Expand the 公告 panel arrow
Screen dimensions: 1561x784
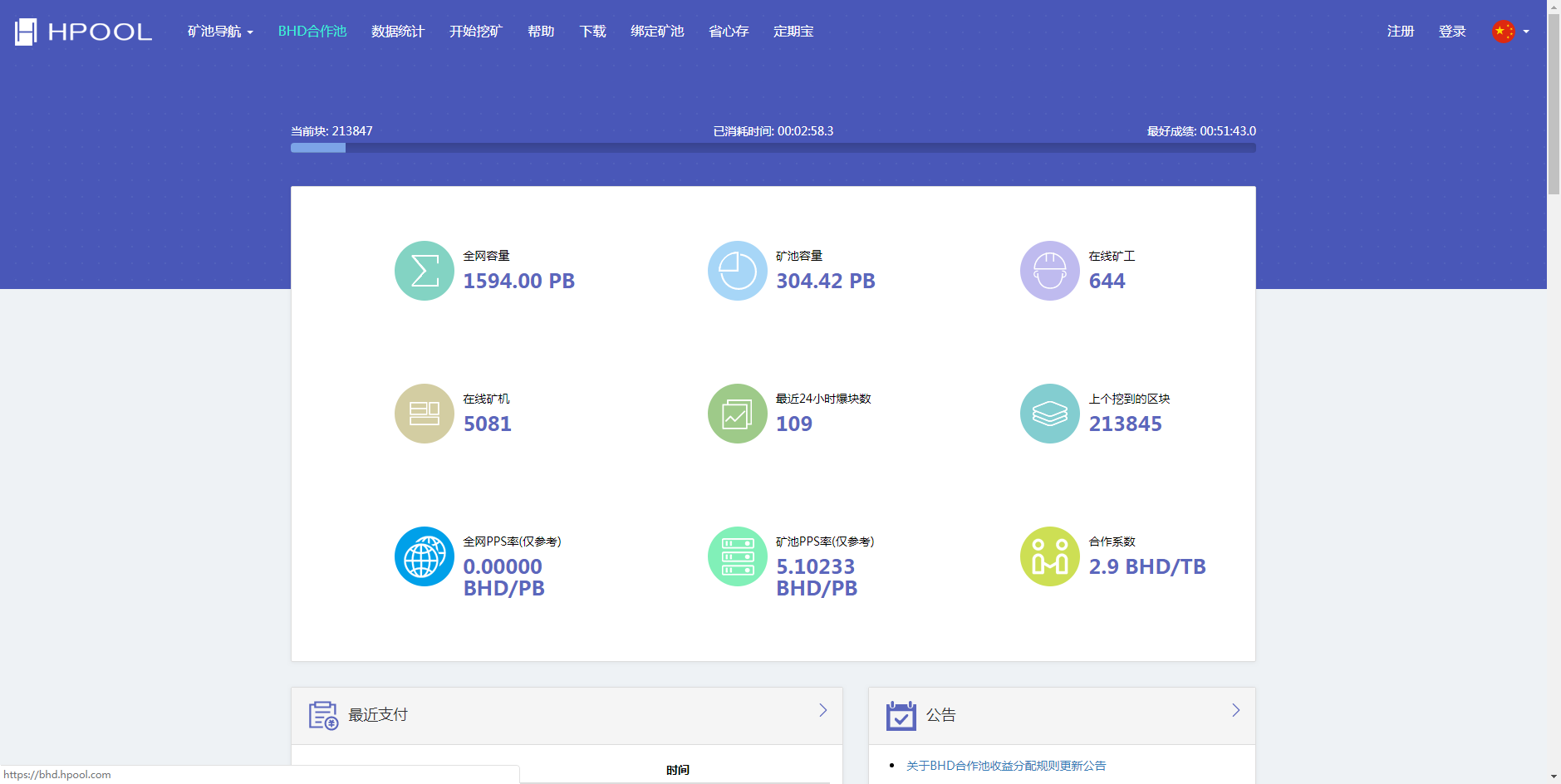tap(1236, 710)
